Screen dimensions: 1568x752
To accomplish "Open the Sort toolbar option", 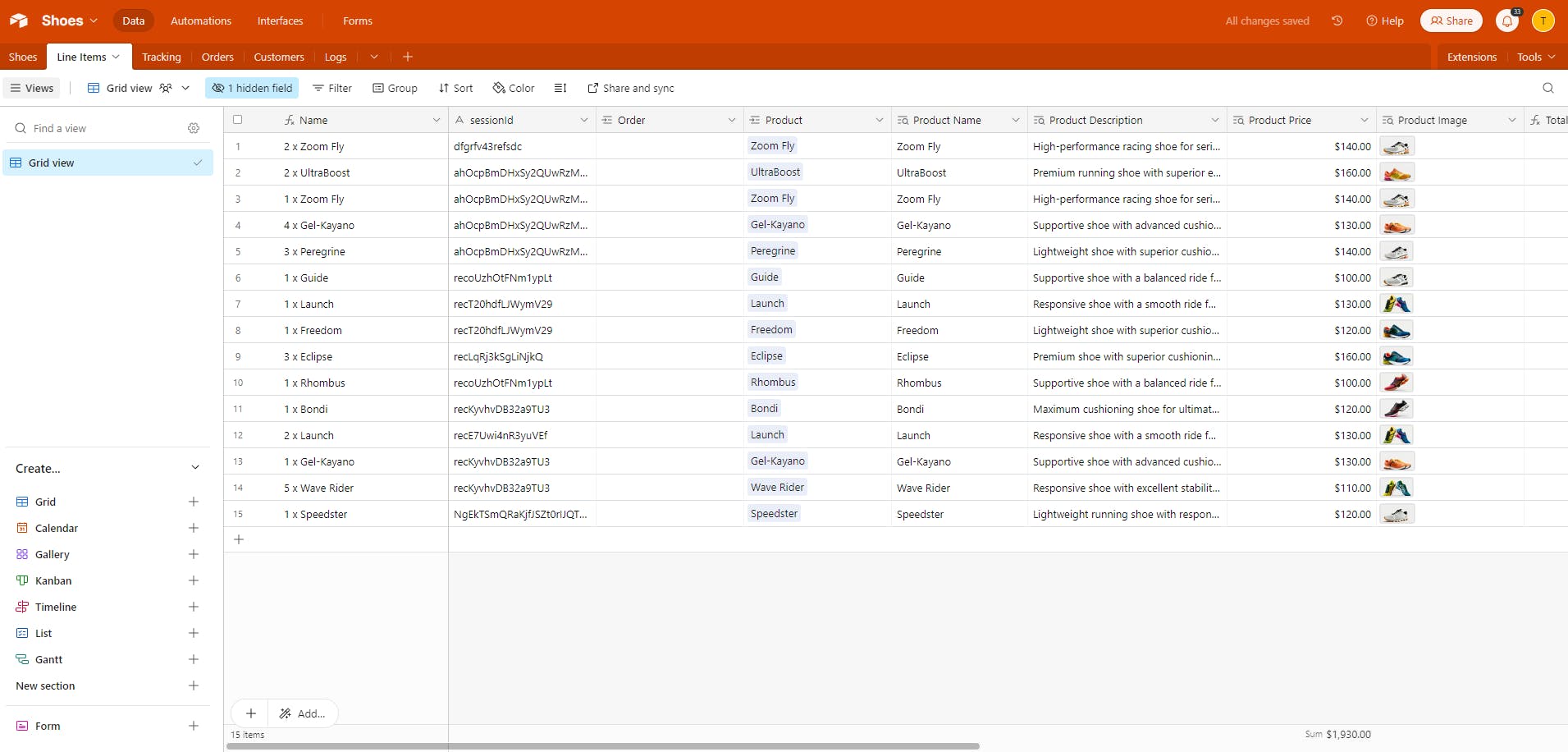I will point(456,88).
